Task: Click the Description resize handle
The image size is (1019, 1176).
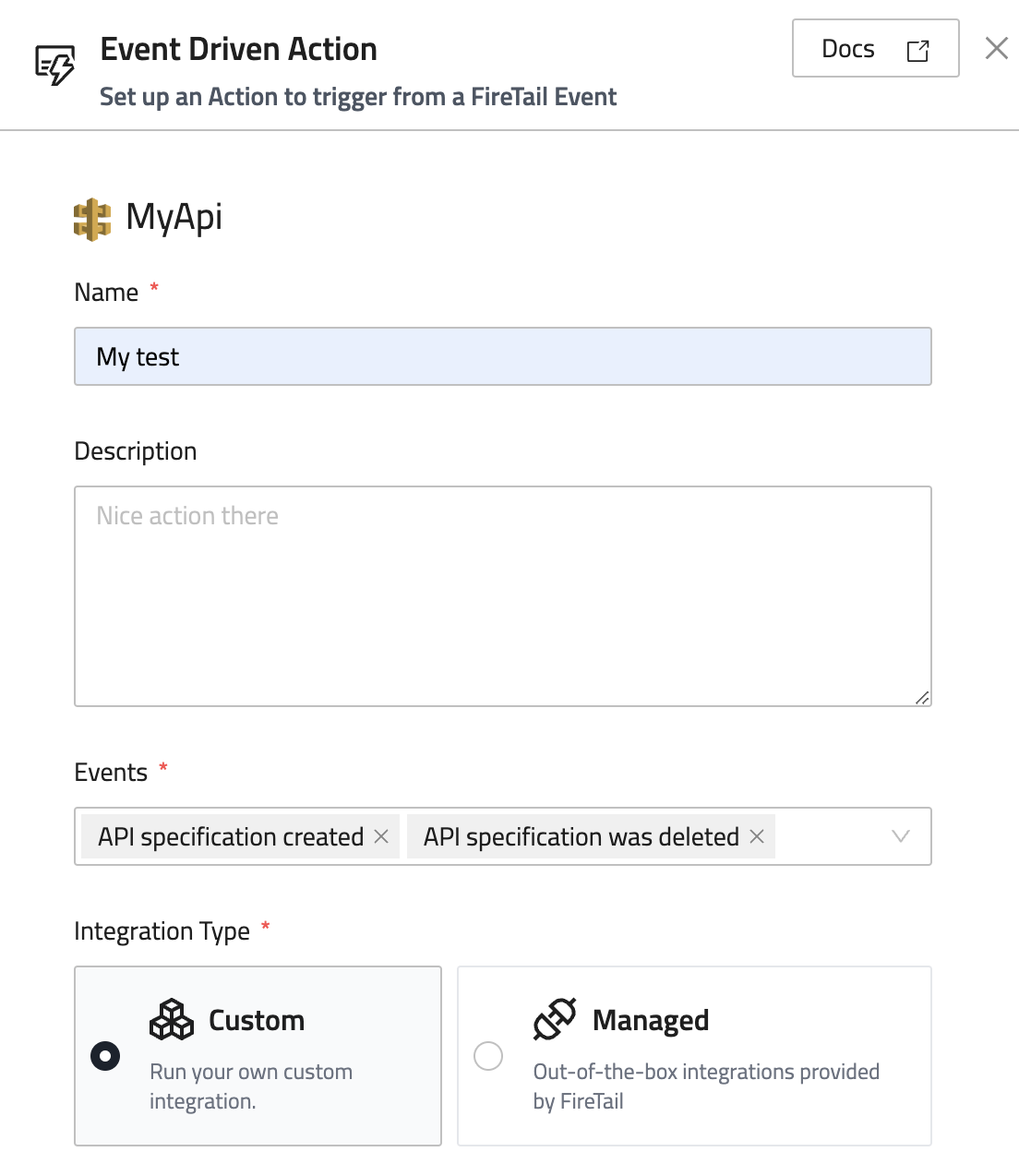Action: pyautogui.click(x=922, y=698)
